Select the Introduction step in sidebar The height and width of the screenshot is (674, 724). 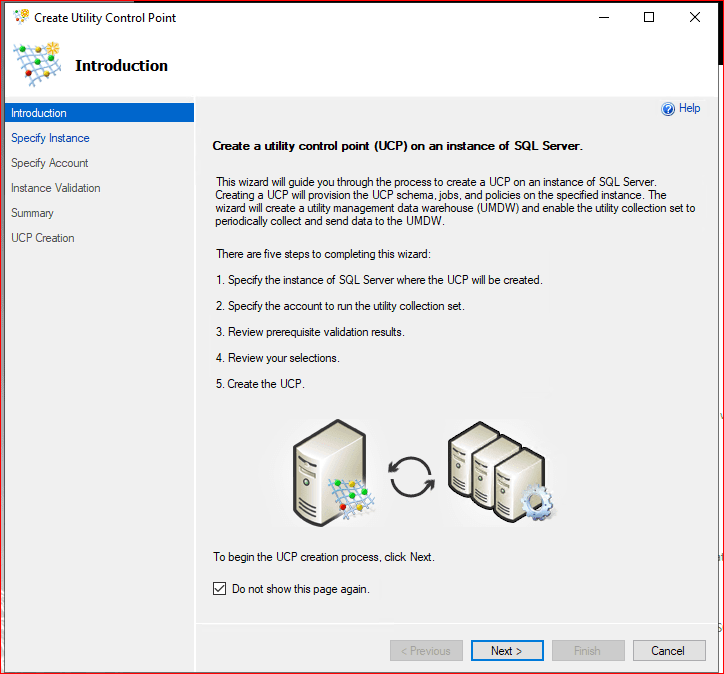(x=39, y=113)
